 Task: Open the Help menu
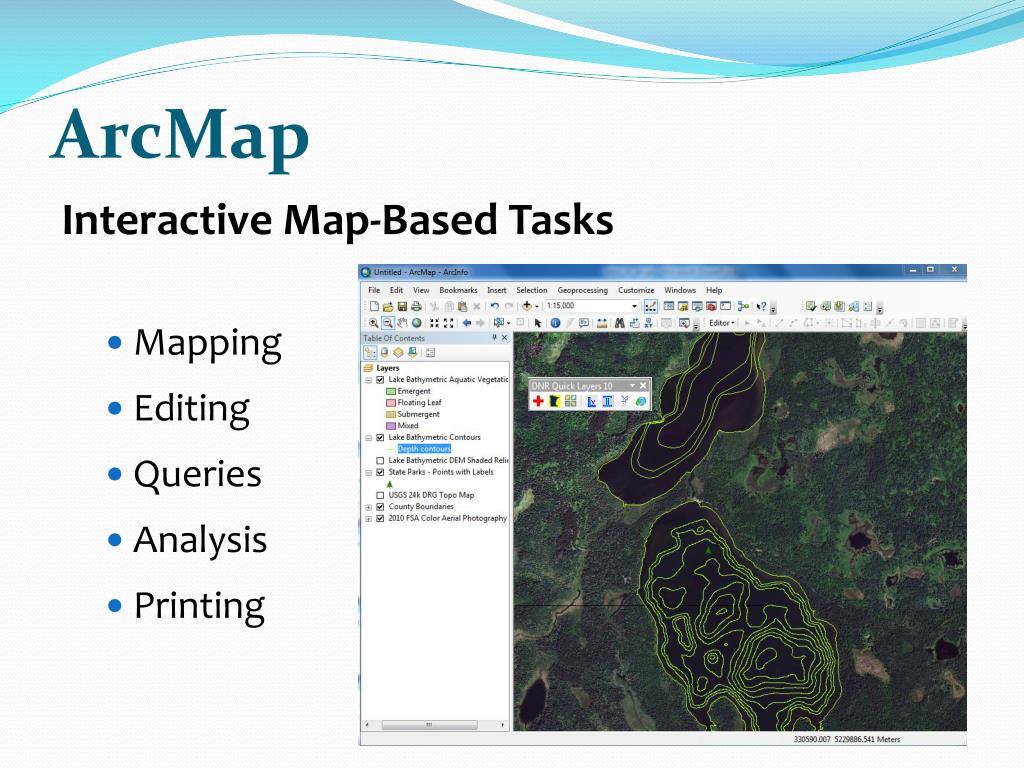tap(714, 290)
